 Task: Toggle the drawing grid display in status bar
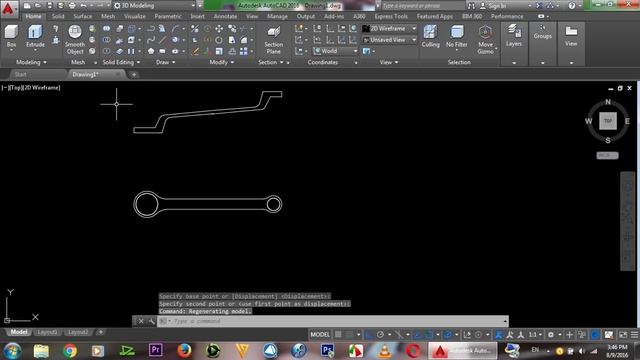(338, 335)
